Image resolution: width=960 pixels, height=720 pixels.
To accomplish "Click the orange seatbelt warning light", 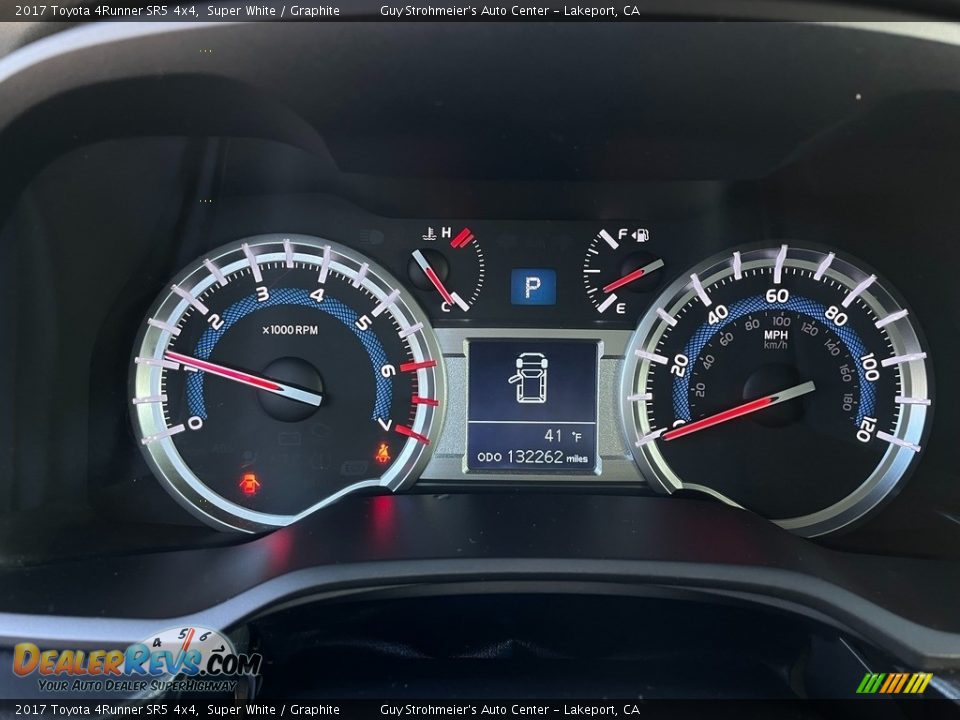I will tap(383, 453).
